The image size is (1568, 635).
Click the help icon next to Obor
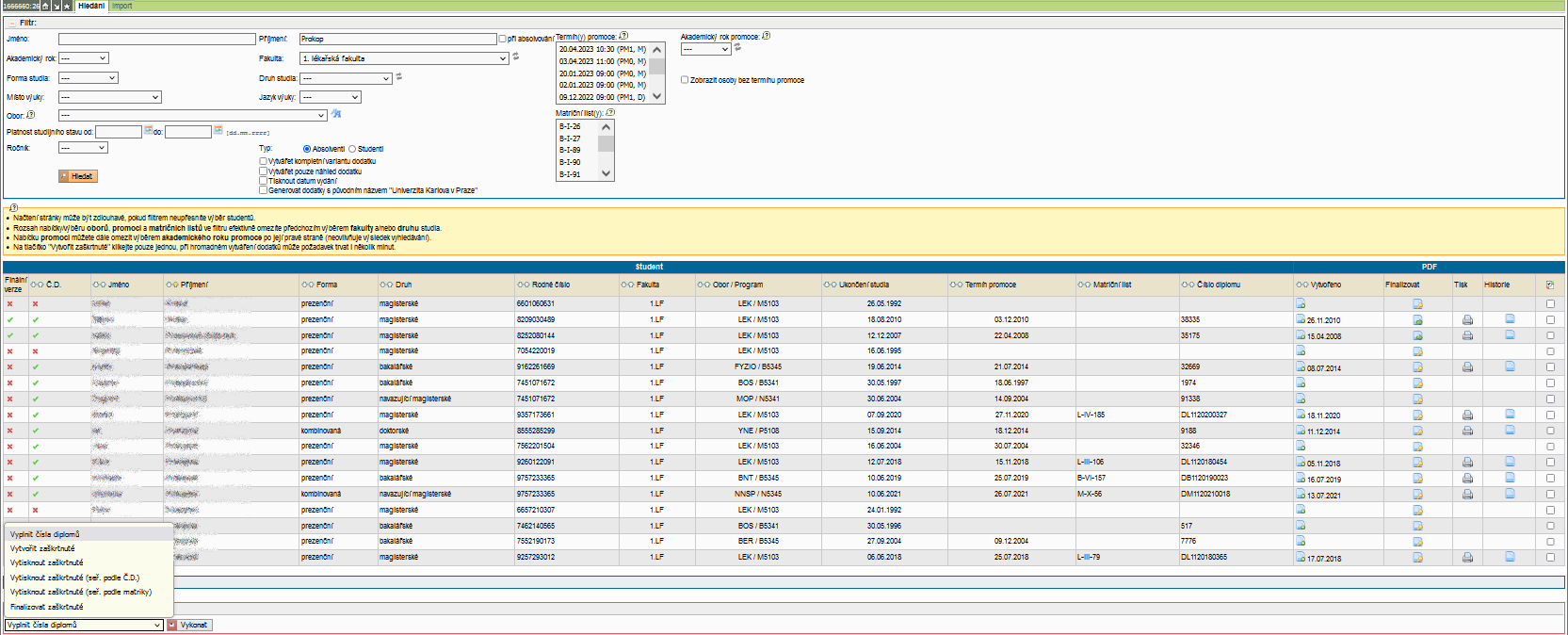31,115
